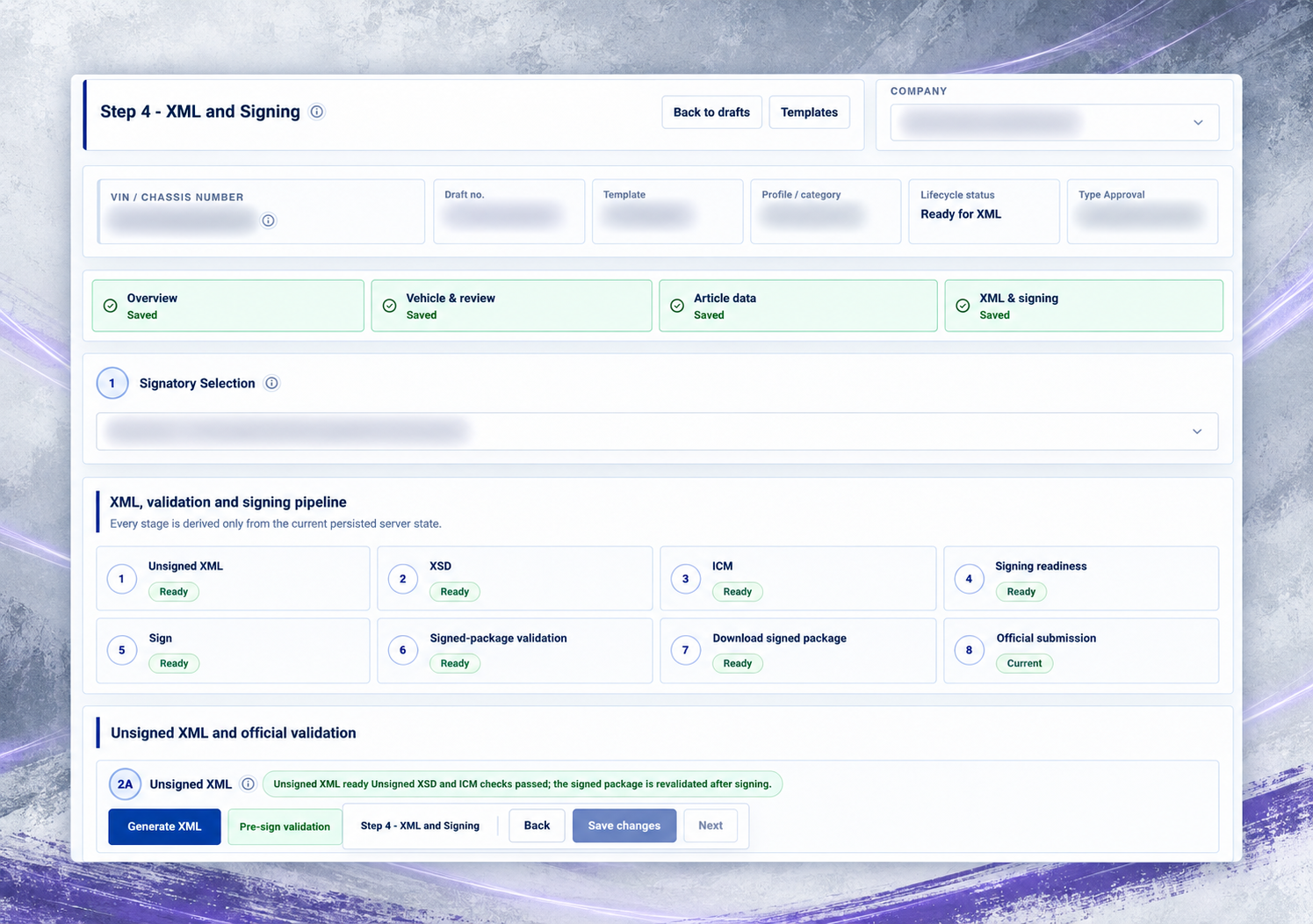Viewport: 1313px width, 924px height.
Task: Click the Unsigned XML ready status message
Action: pyautogui.click(x=523, y=784)
